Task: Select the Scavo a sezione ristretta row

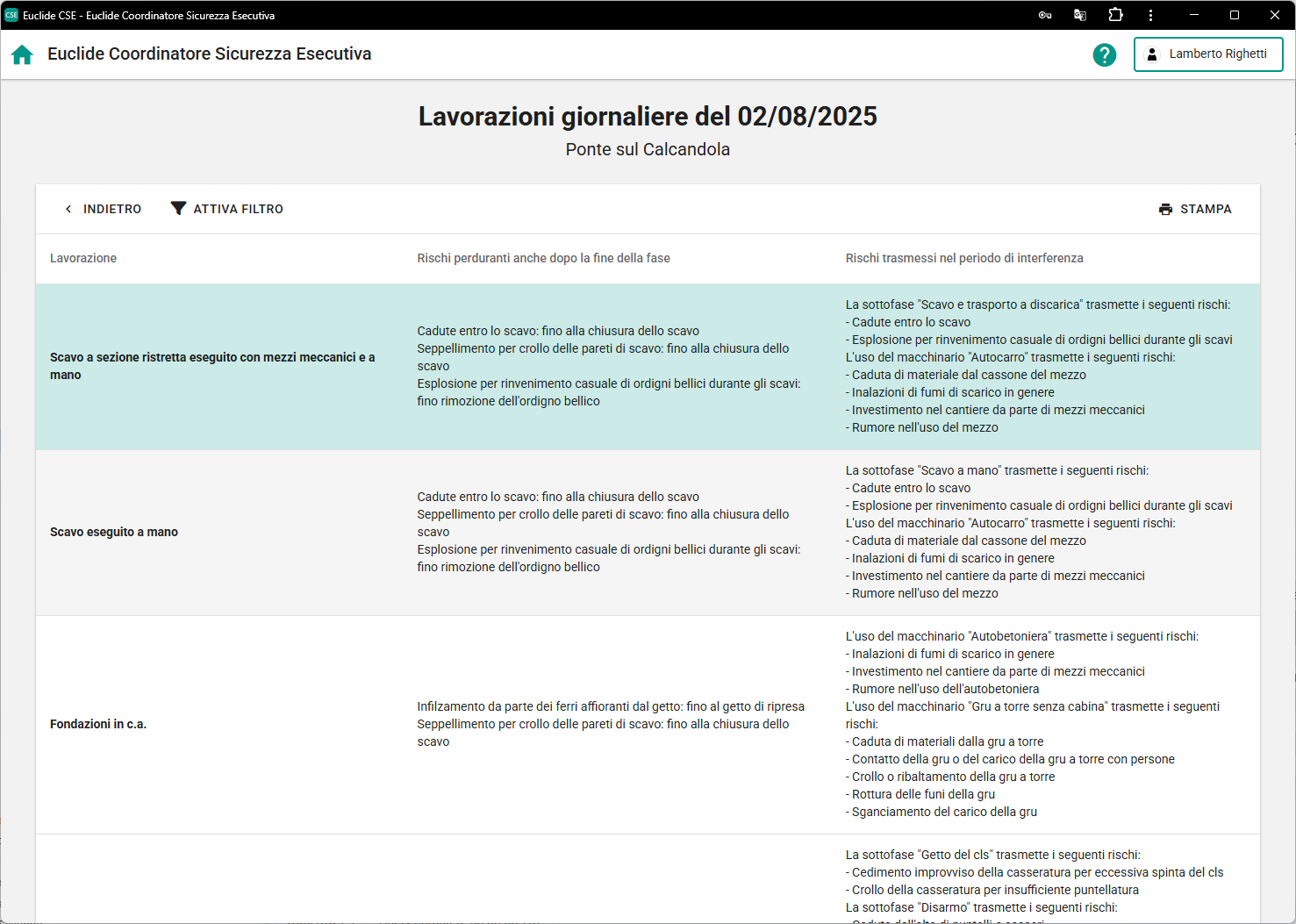Action: click(212, 366)
